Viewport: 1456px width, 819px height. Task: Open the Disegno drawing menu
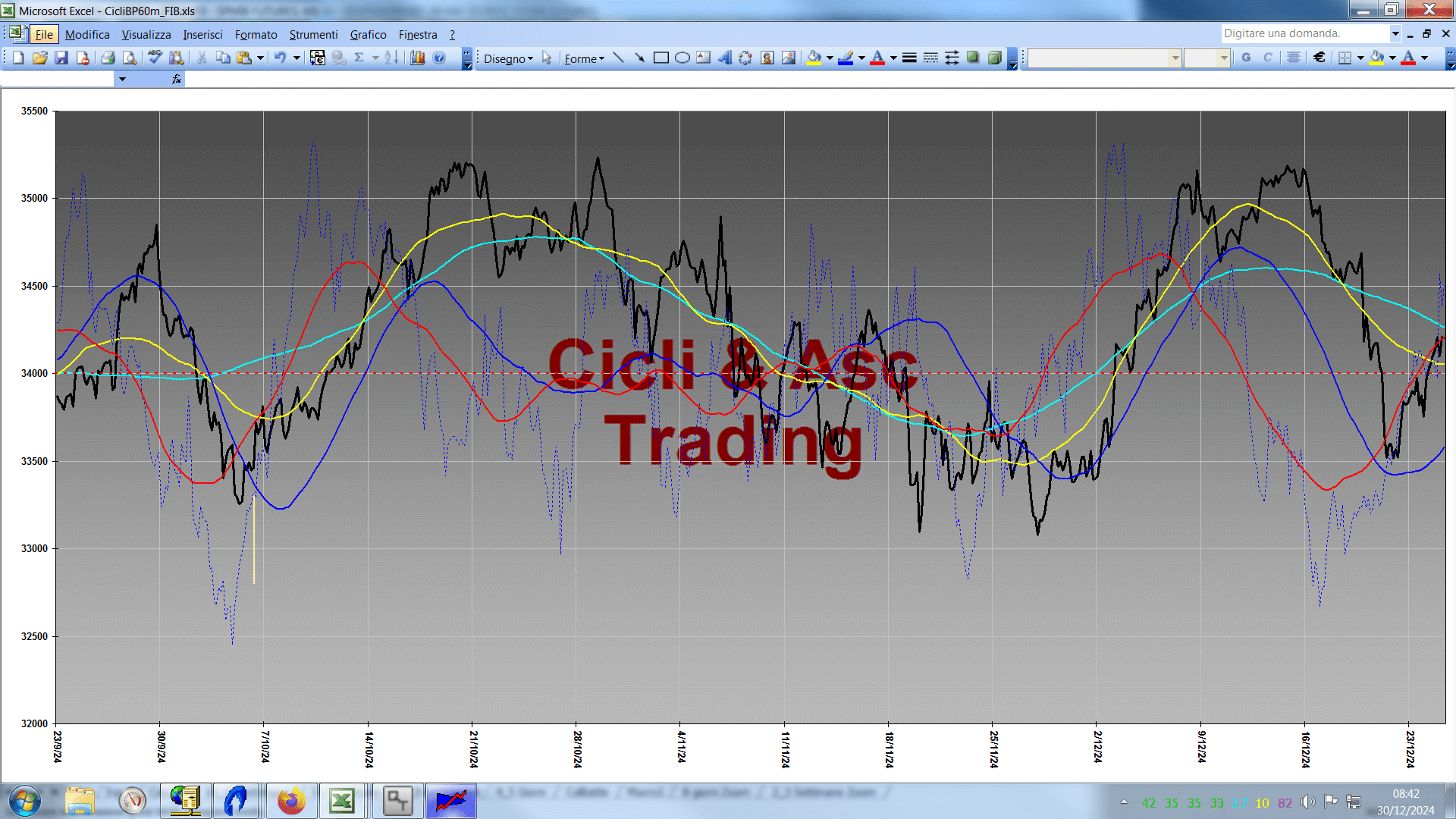[508, 58]
